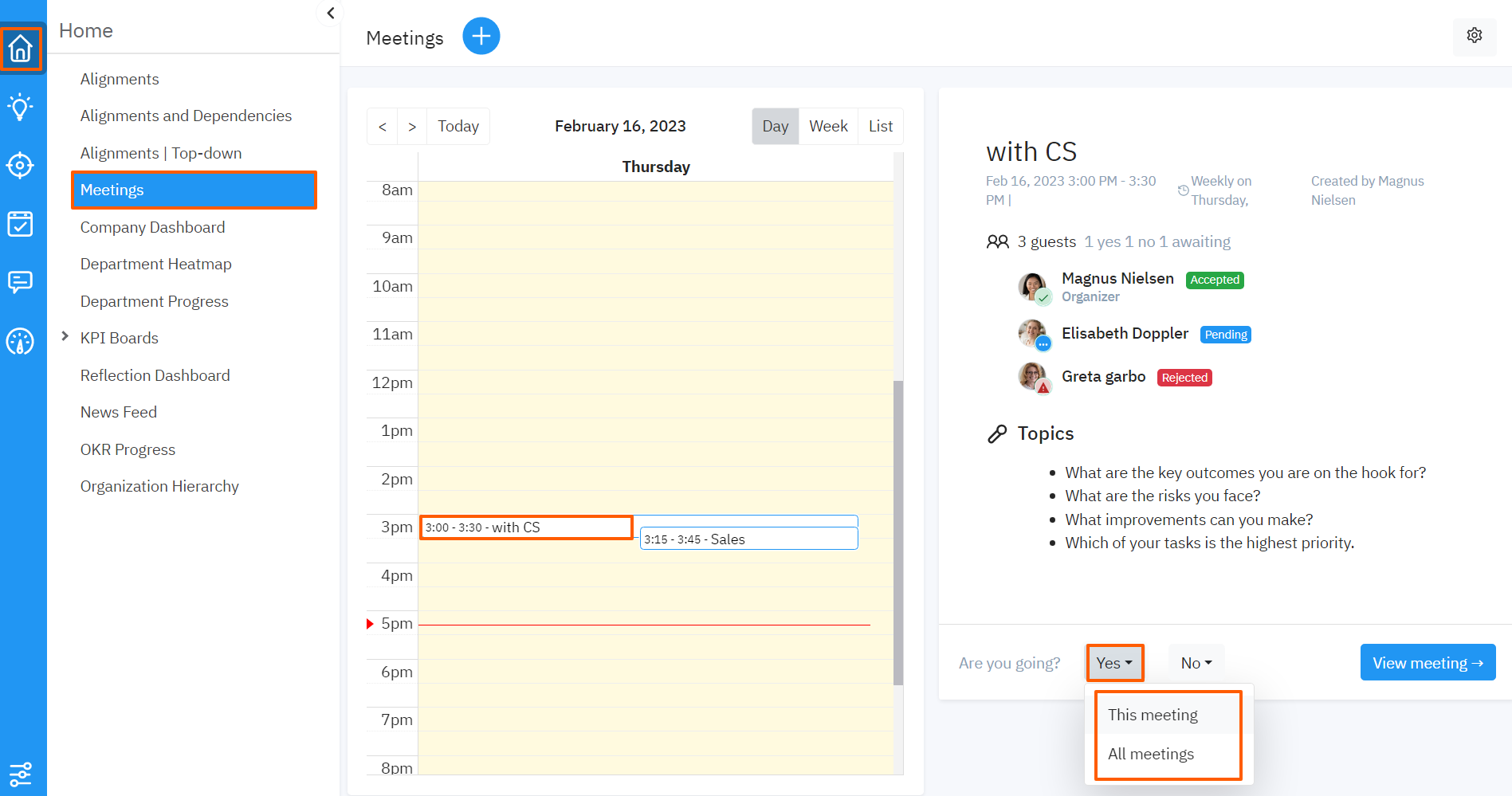This screenshot has height=796, width=1512.
Task: Open Department Heatmap from the sidebar
Action: (155, 264)
